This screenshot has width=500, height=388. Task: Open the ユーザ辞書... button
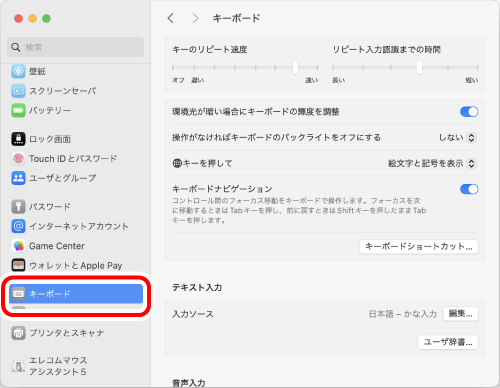point(448,342)
